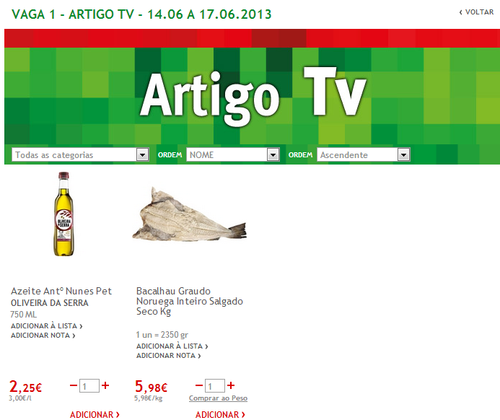
Task: Add a note to the olive oil
Action: (43, 335)
